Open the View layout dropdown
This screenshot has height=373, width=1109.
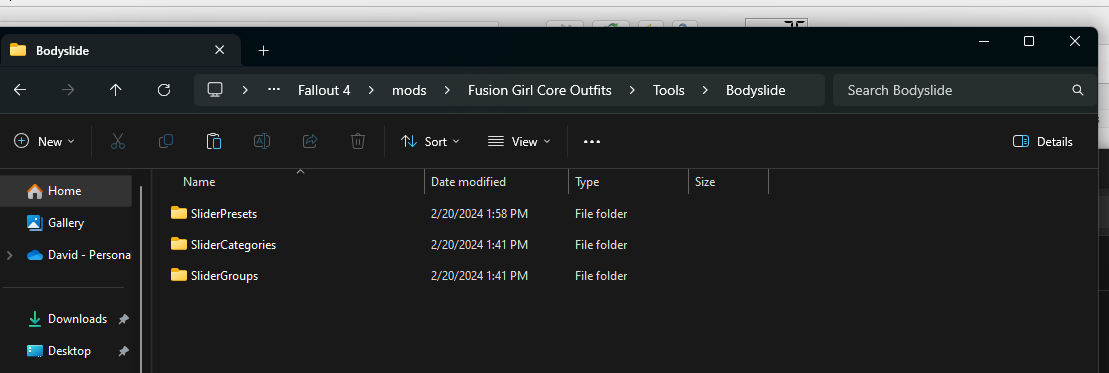[x=519, y=142]
